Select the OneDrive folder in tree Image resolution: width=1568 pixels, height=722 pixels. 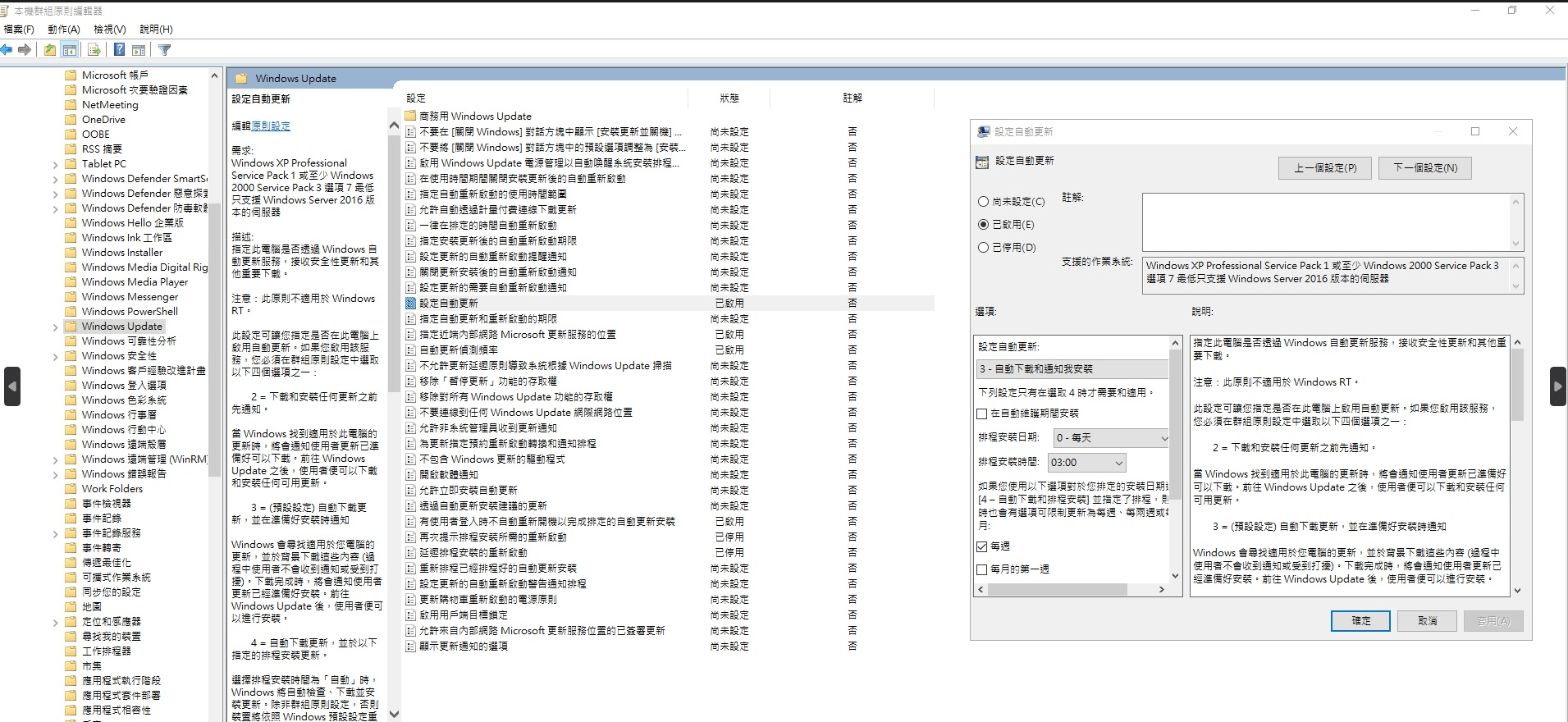(103, 120)
